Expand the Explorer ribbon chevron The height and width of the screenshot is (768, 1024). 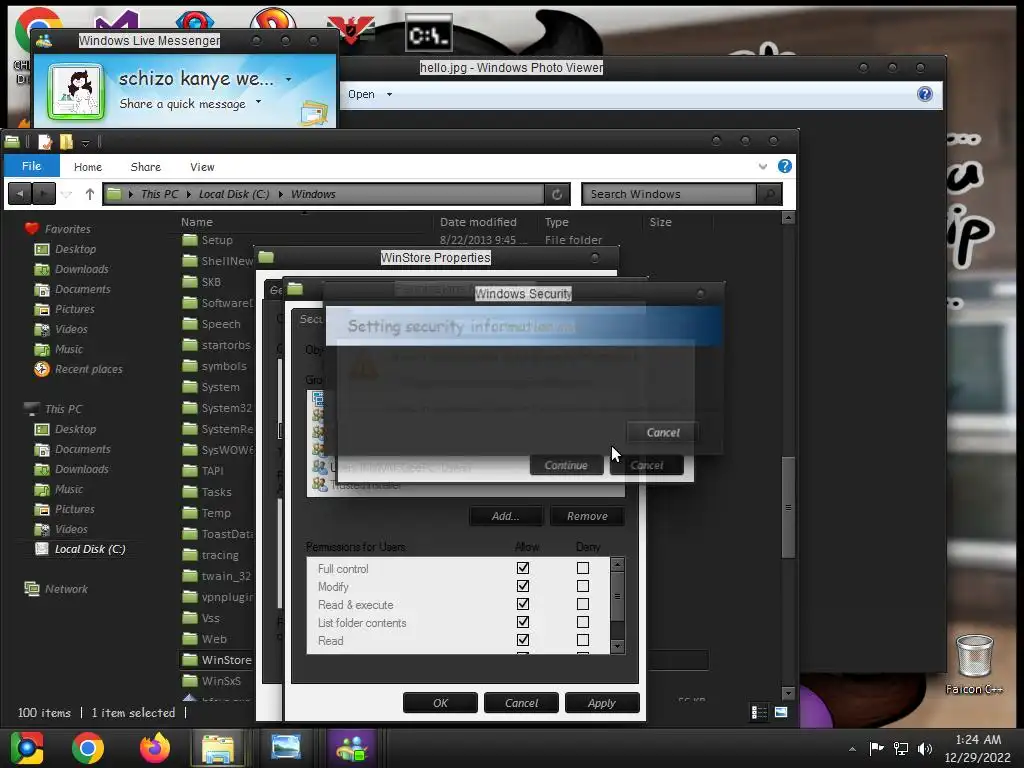coord(762,167)
